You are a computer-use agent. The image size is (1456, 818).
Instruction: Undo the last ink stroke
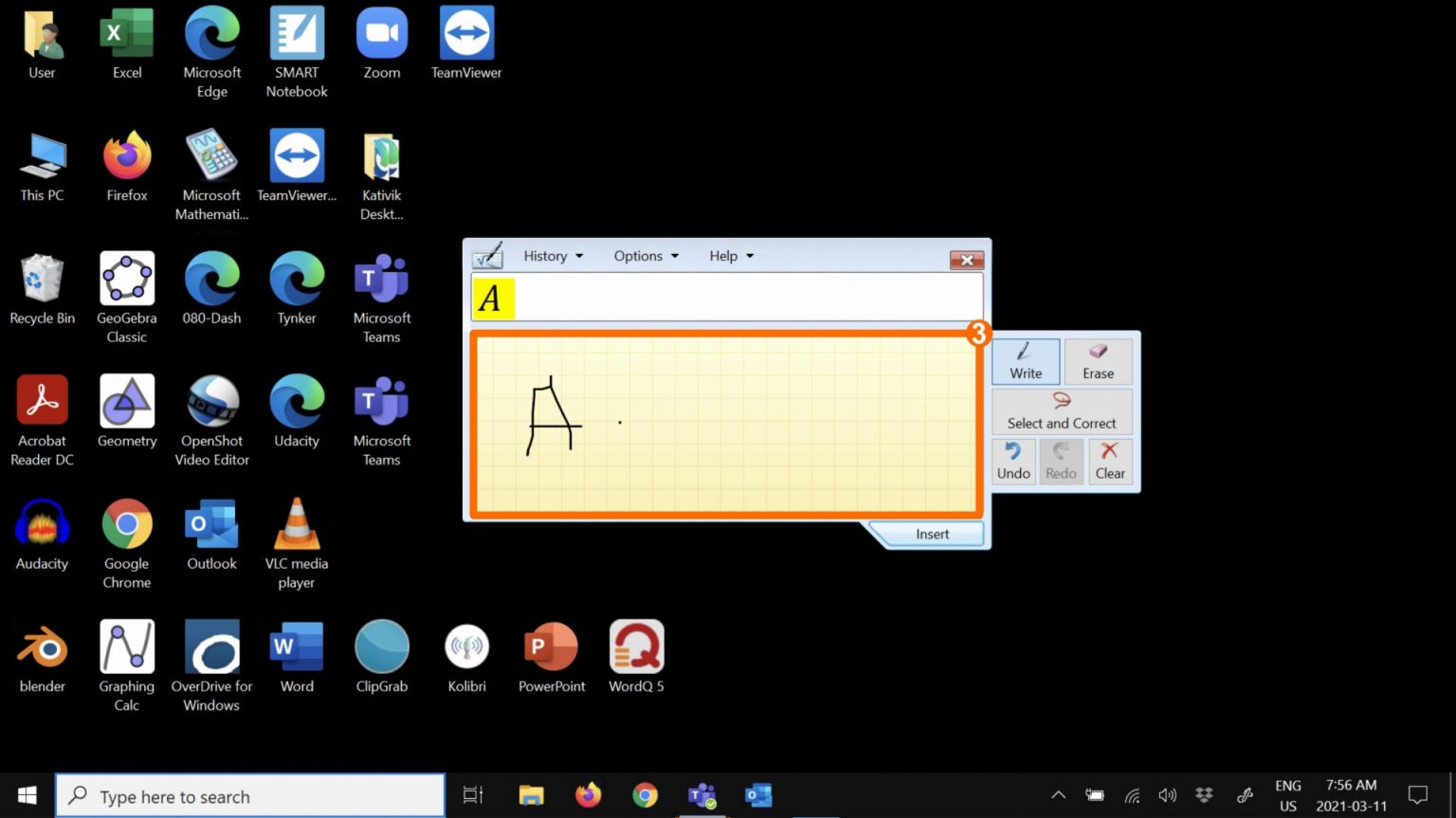point(1013,461)
